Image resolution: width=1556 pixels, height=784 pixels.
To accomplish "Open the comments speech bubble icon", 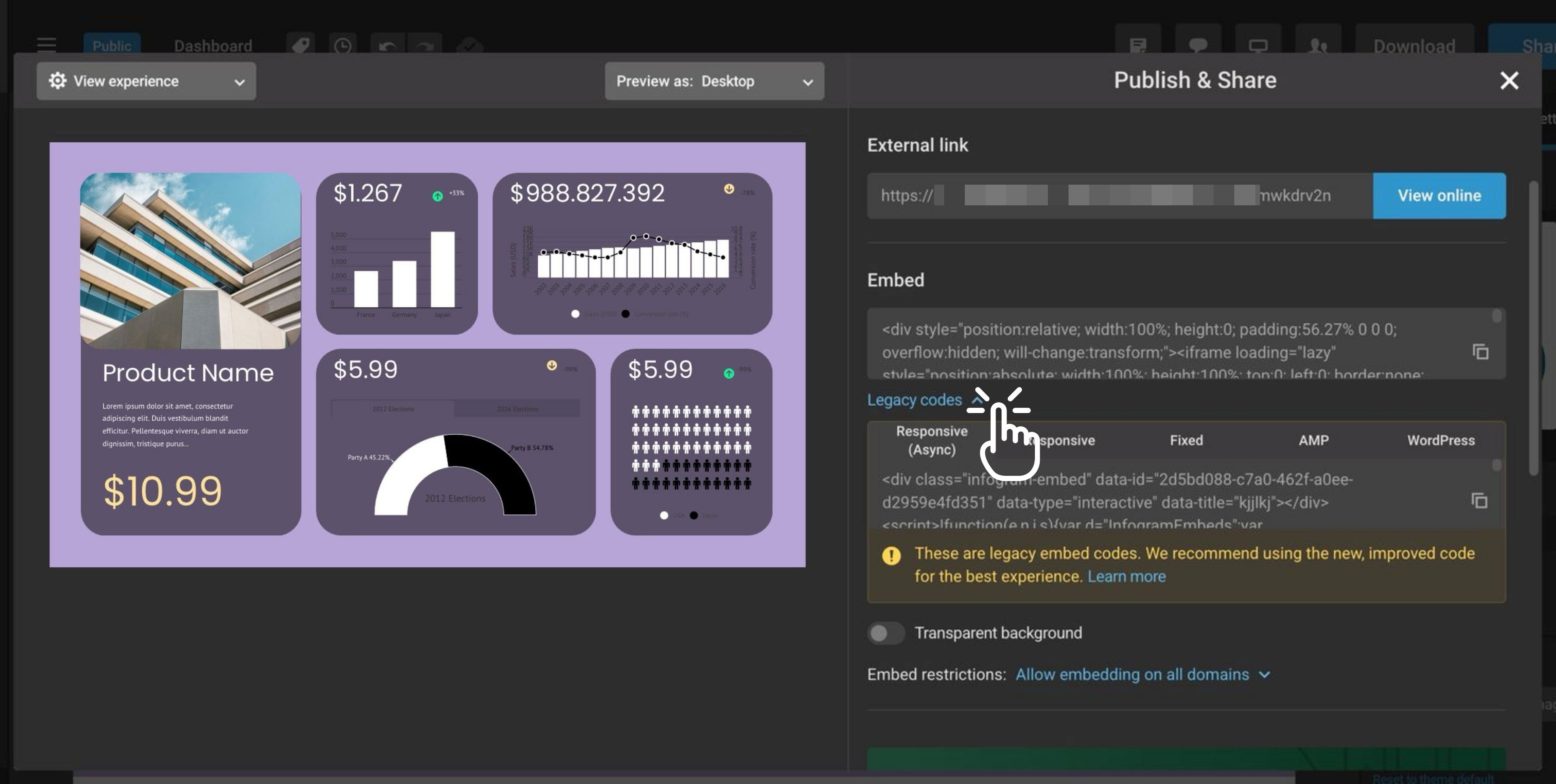I will [1198, 46].
